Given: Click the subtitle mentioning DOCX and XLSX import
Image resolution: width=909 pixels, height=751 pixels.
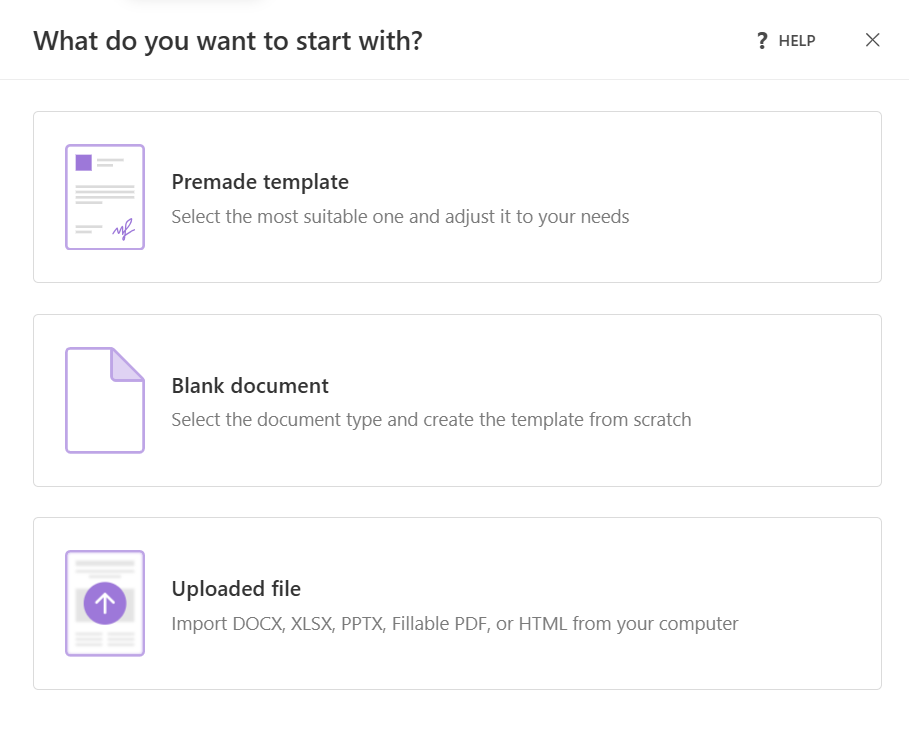Looking at the screenshot, I should pyautogui.click(x=454, y=623).
